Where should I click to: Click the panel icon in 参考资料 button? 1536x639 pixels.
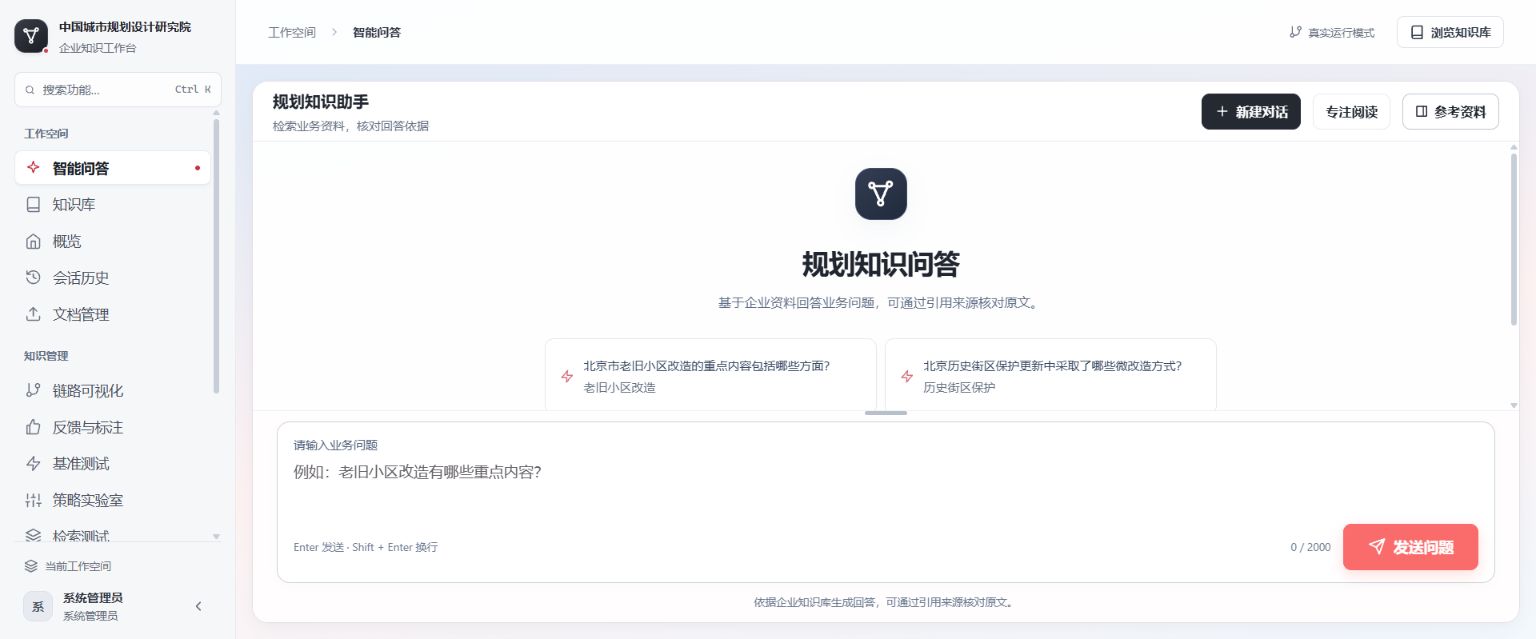1421,112
